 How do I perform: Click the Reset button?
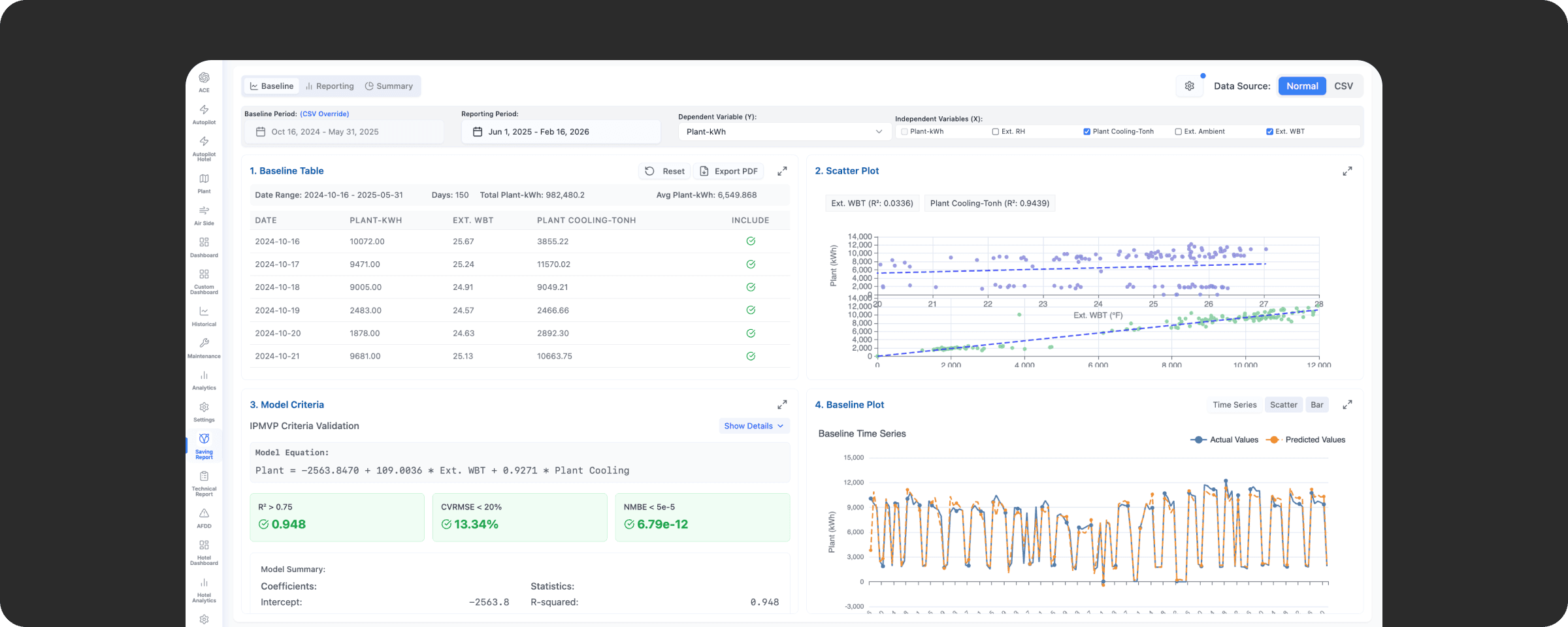[x=665, y=171]
